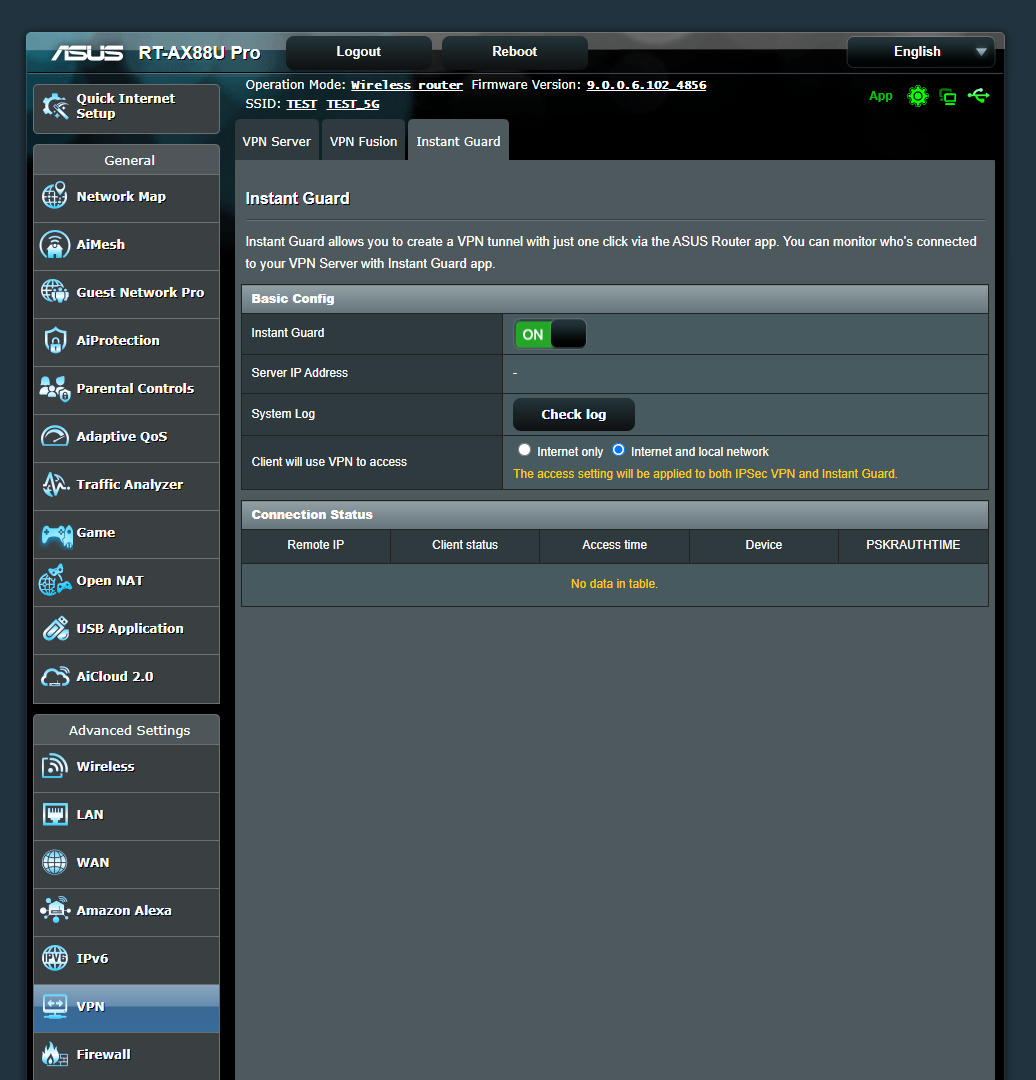The width and height of the screenshot is (1036, 1080).
Task: Switch to the VPN Fusion tab
Action: (364, 141)
